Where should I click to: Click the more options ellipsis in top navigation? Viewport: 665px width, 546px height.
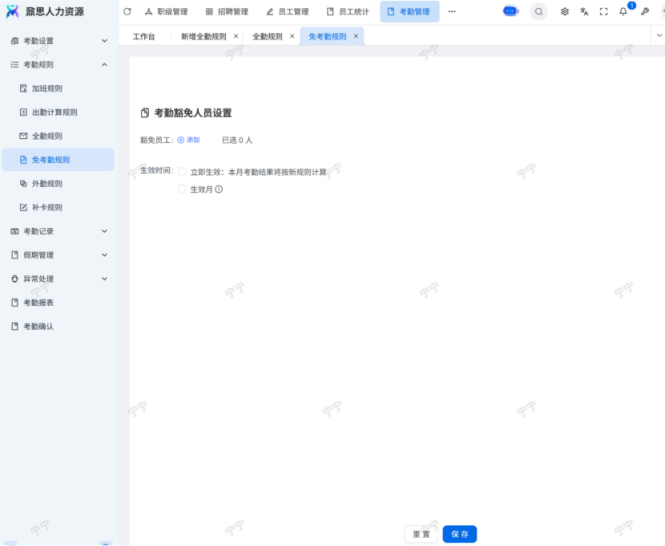452,12
